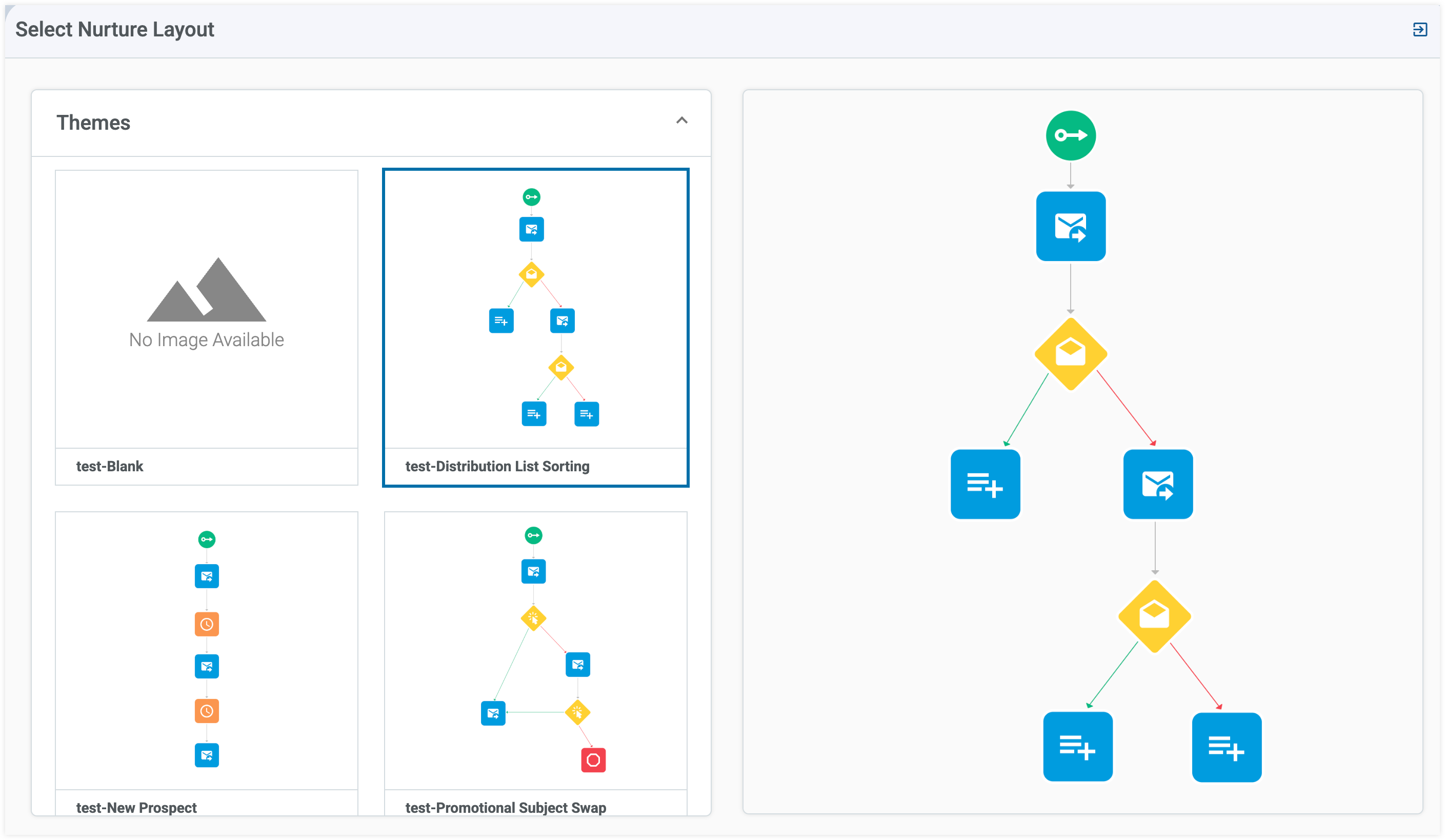Click the red stop node in Promotional thumbnail

coord(593,759)
